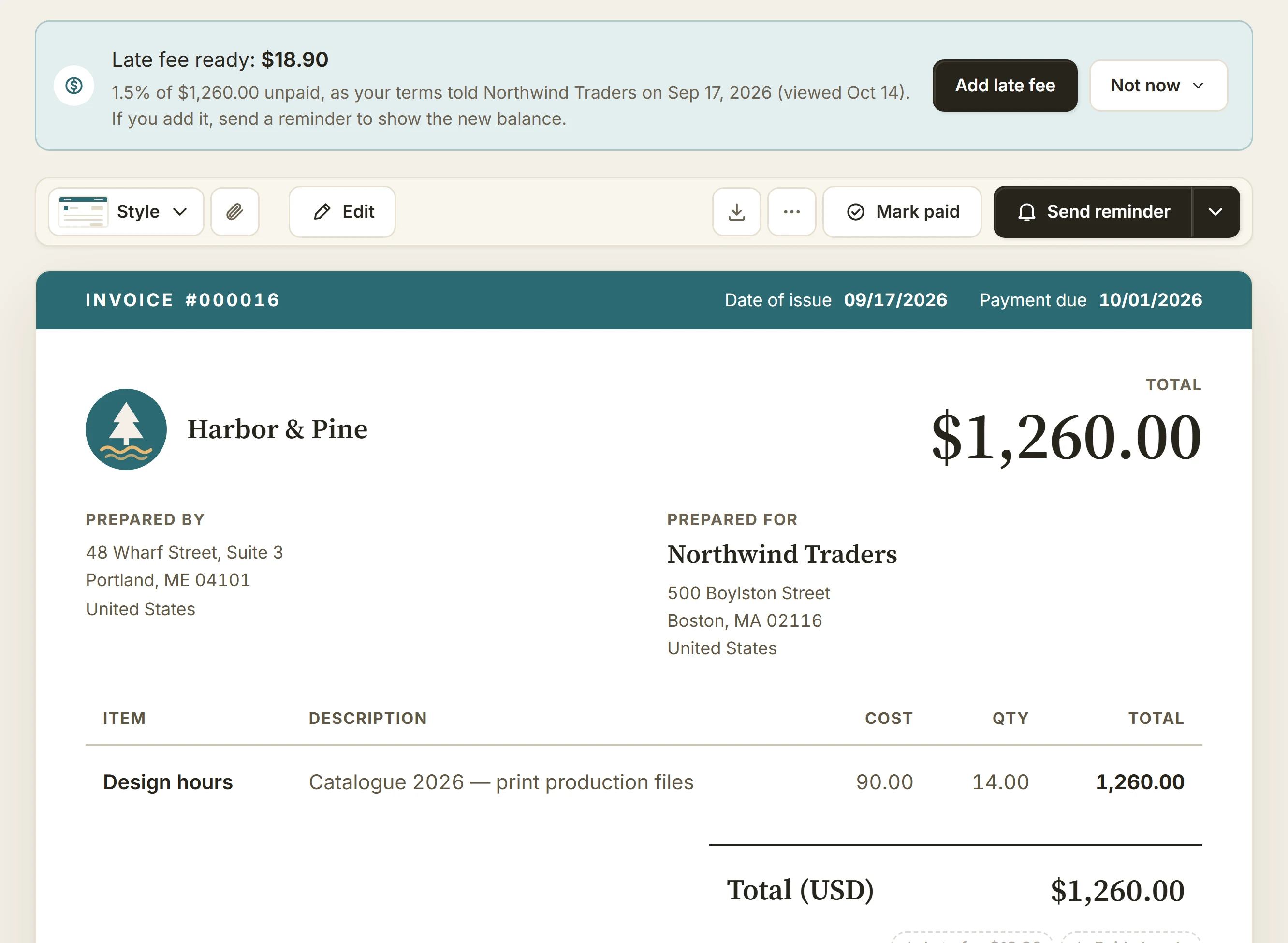The width and height of the screenshot is (1288, 943).
Task: Click the QTY column header
Action: 1010,718
